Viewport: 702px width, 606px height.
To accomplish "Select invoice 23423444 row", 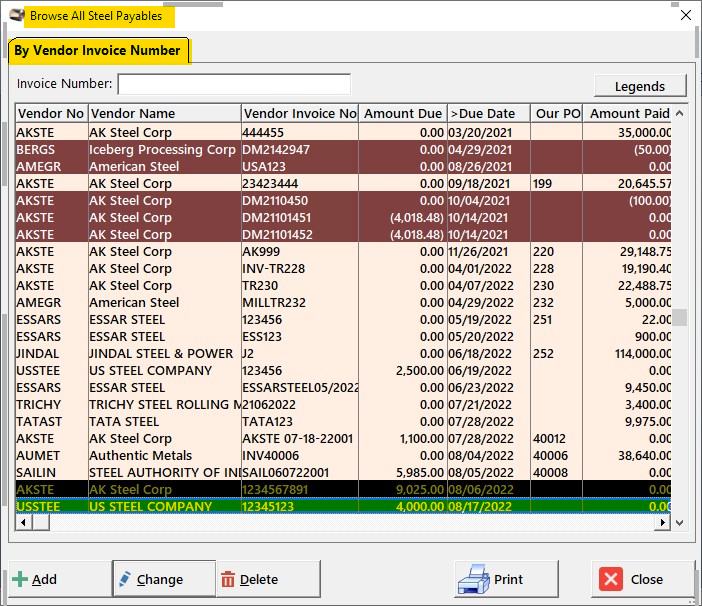I will [x=343, y=184].
